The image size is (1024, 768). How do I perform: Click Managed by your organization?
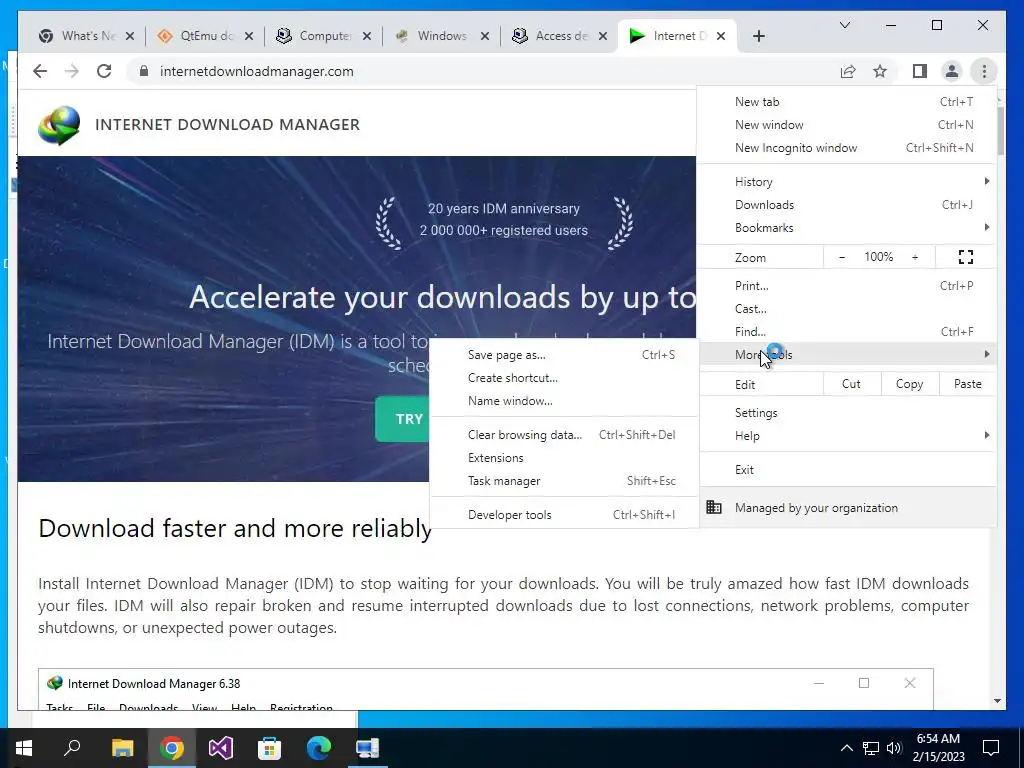click(847, 507)
